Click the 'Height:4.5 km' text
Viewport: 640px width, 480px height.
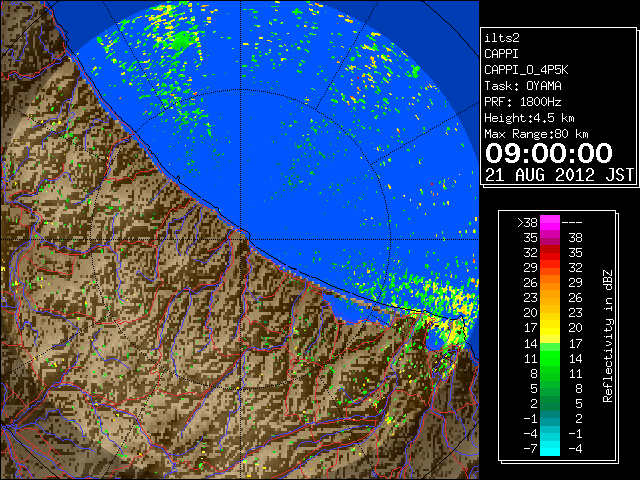pyautogui.click(x=529, y=118)
